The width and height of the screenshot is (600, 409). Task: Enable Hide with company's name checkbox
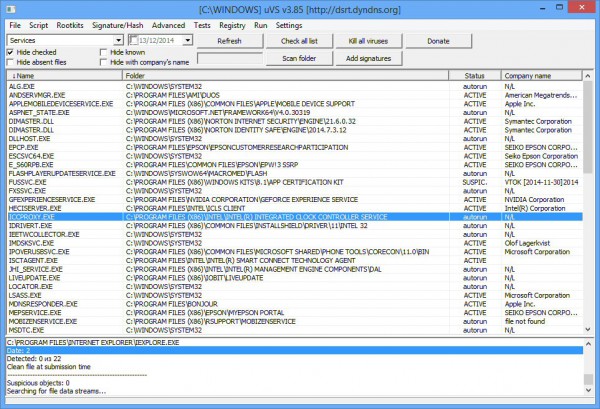pyautogui.click(x=103, y=62)
